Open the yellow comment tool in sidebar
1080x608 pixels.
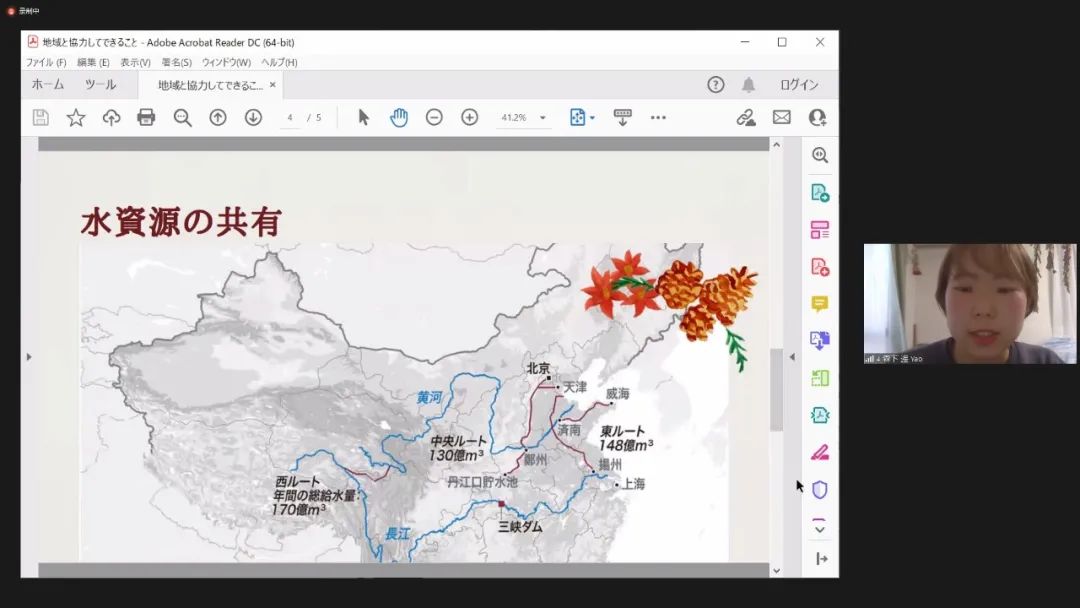[x=819, y=304]
